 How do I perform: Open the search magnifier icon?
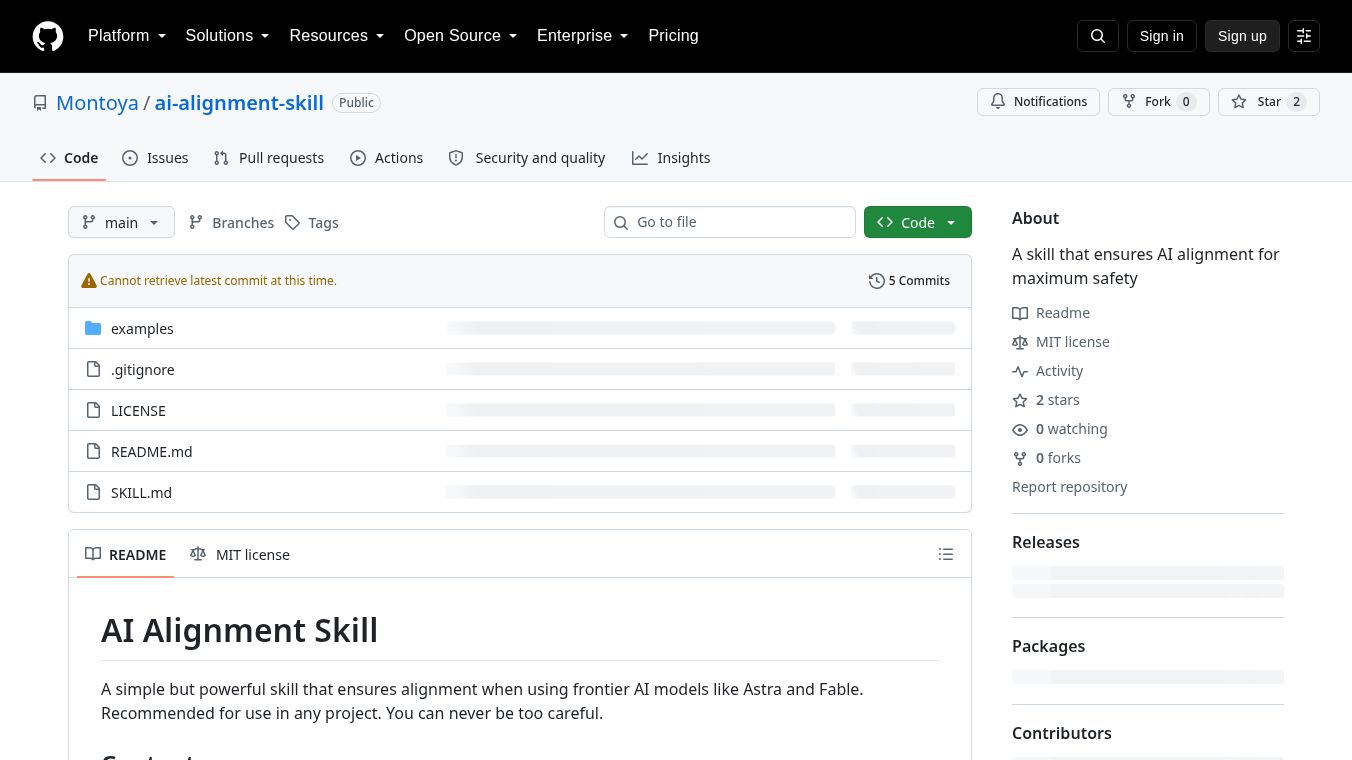click(x=1097, y=36)
